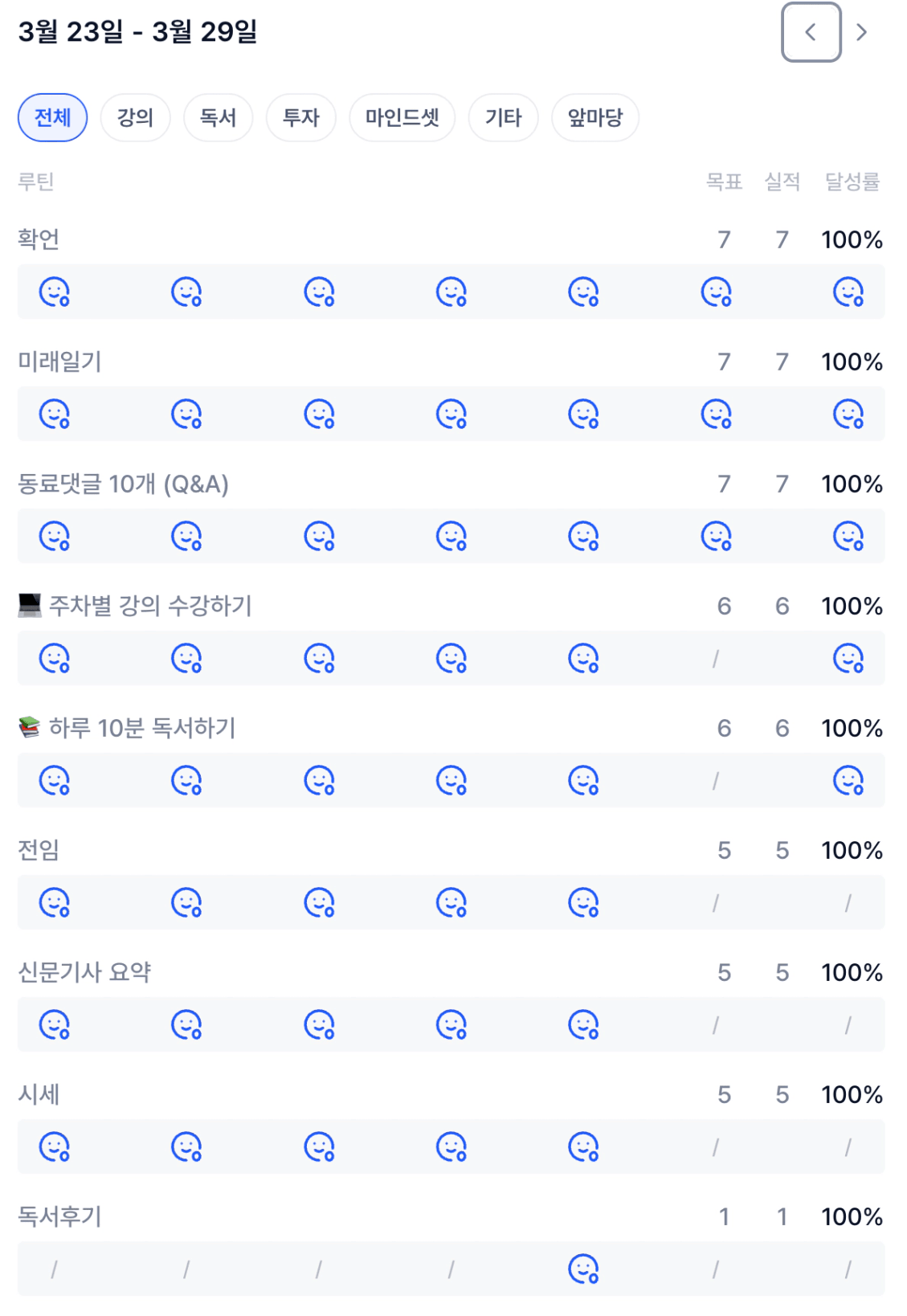907x1316 pixels.
Task: Click the 달성률 column header
Action: [x=852, y=182]
